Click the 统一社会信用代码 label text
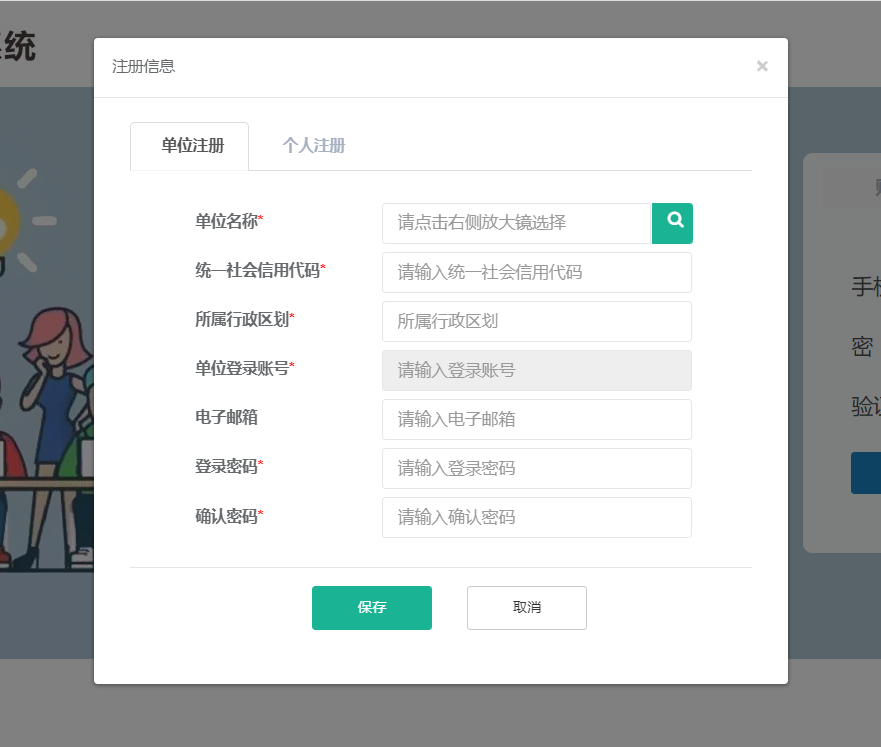 point(258,270)
